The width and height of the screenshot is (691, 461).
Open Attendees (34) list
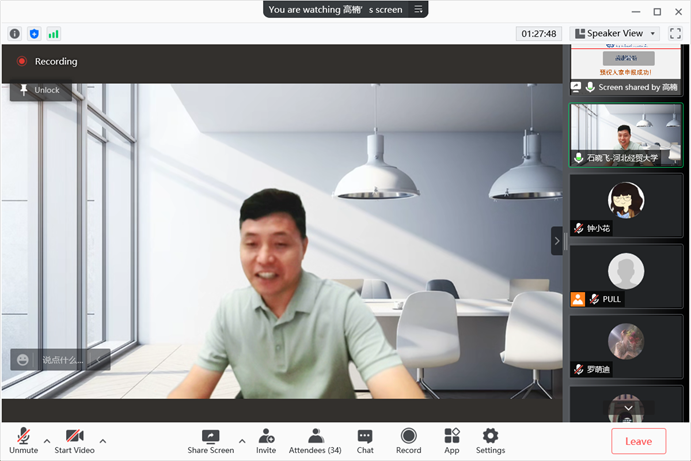(x=315, y=440)
